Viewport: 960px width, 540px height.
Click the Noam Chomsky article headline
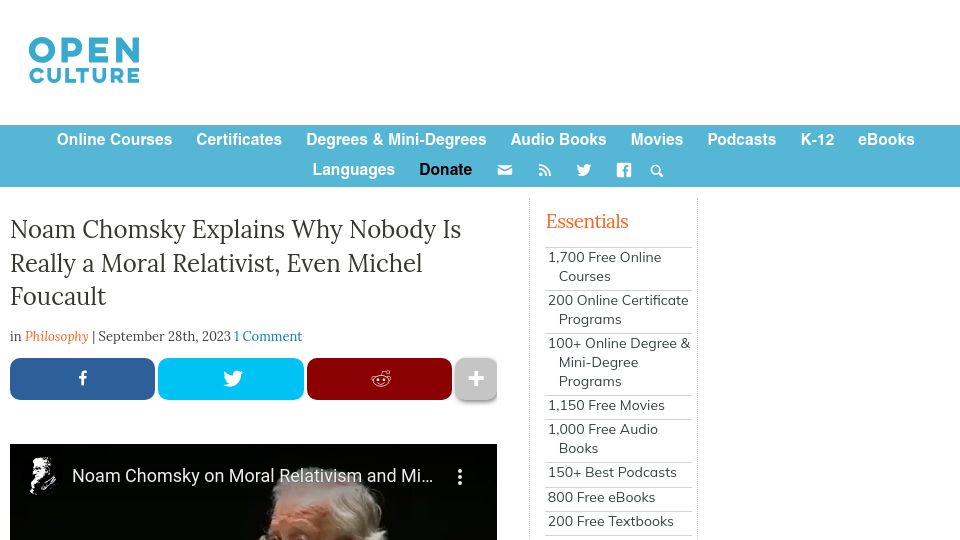click(x=236, y=263)
